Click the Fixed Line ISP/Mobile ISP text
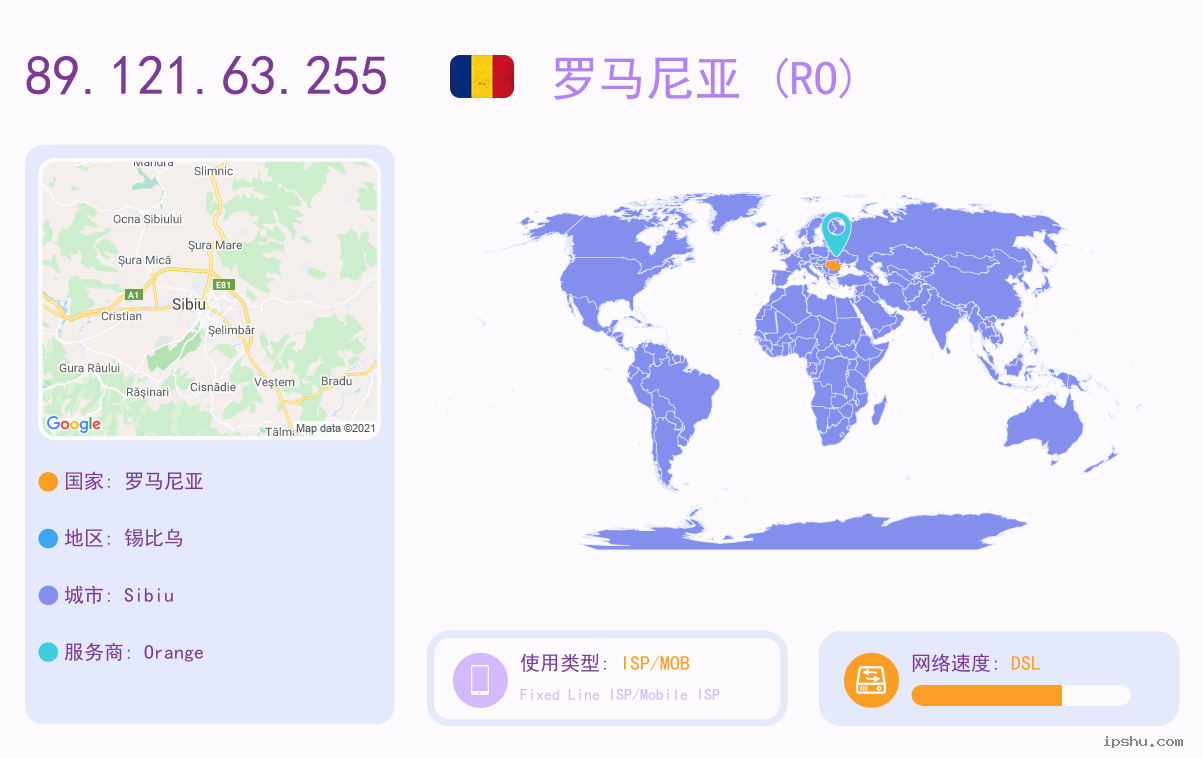The image size is (1203, 758). coord(620,695)
